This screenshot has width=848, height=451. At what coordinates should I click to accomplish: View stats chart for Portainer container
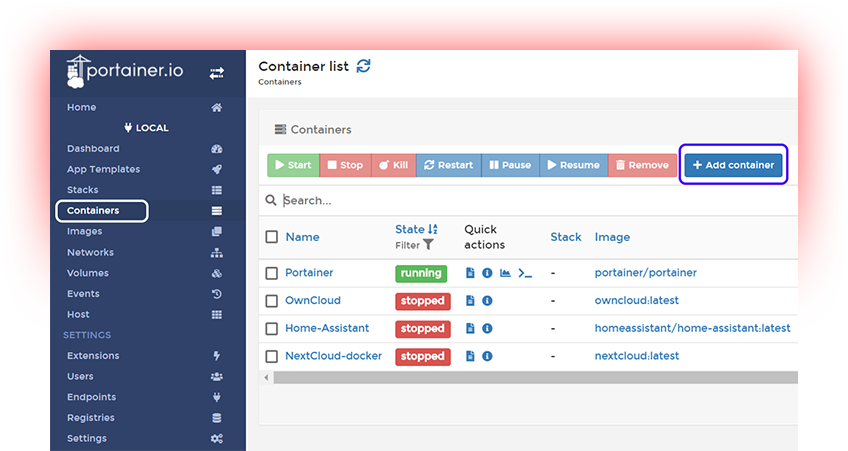point(505,273)
